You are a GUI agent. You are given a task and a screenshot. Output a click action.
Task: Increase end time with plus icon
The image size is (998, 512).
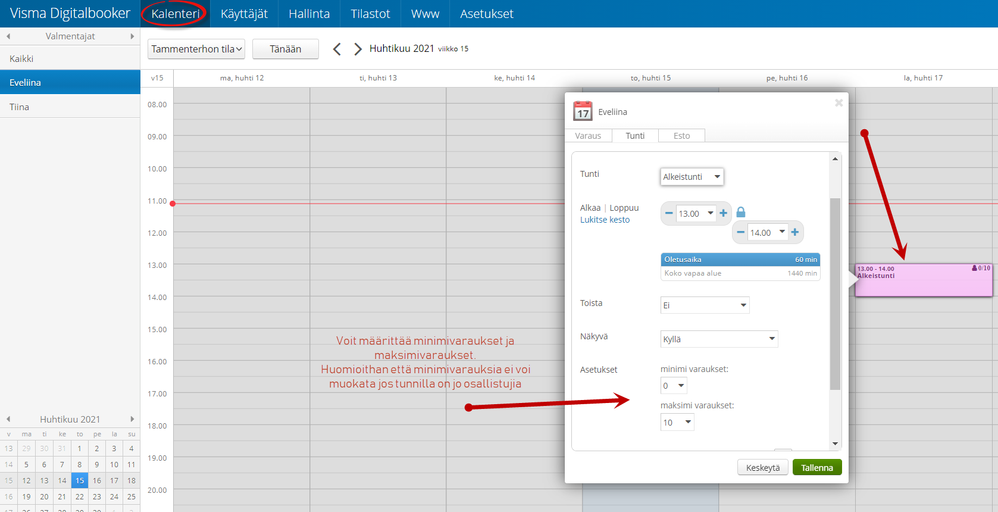tap(794, 233)
